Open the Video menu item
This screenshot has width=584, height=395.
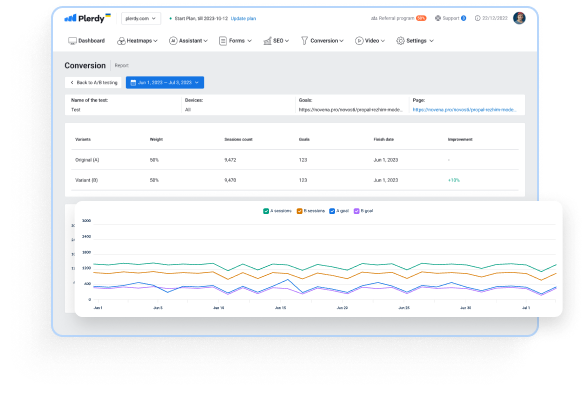coord(370,41)
